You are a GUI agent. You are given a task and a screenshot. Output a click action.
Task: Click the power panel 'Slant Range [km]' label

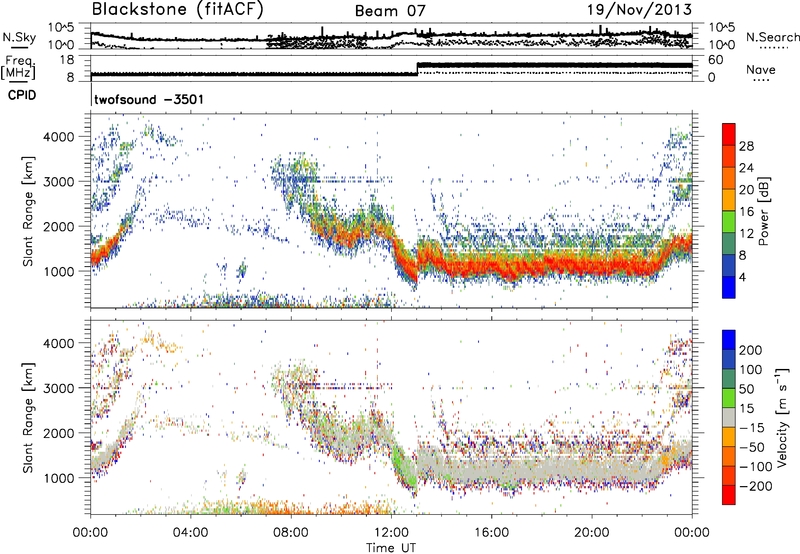coord(28,211)
